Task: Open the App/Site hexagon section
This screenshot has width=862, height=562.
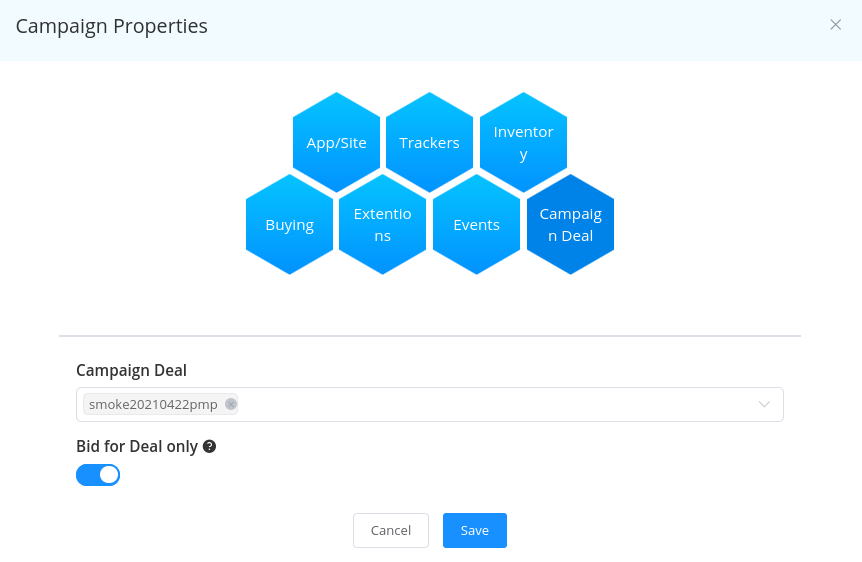Action: [336, 142]
